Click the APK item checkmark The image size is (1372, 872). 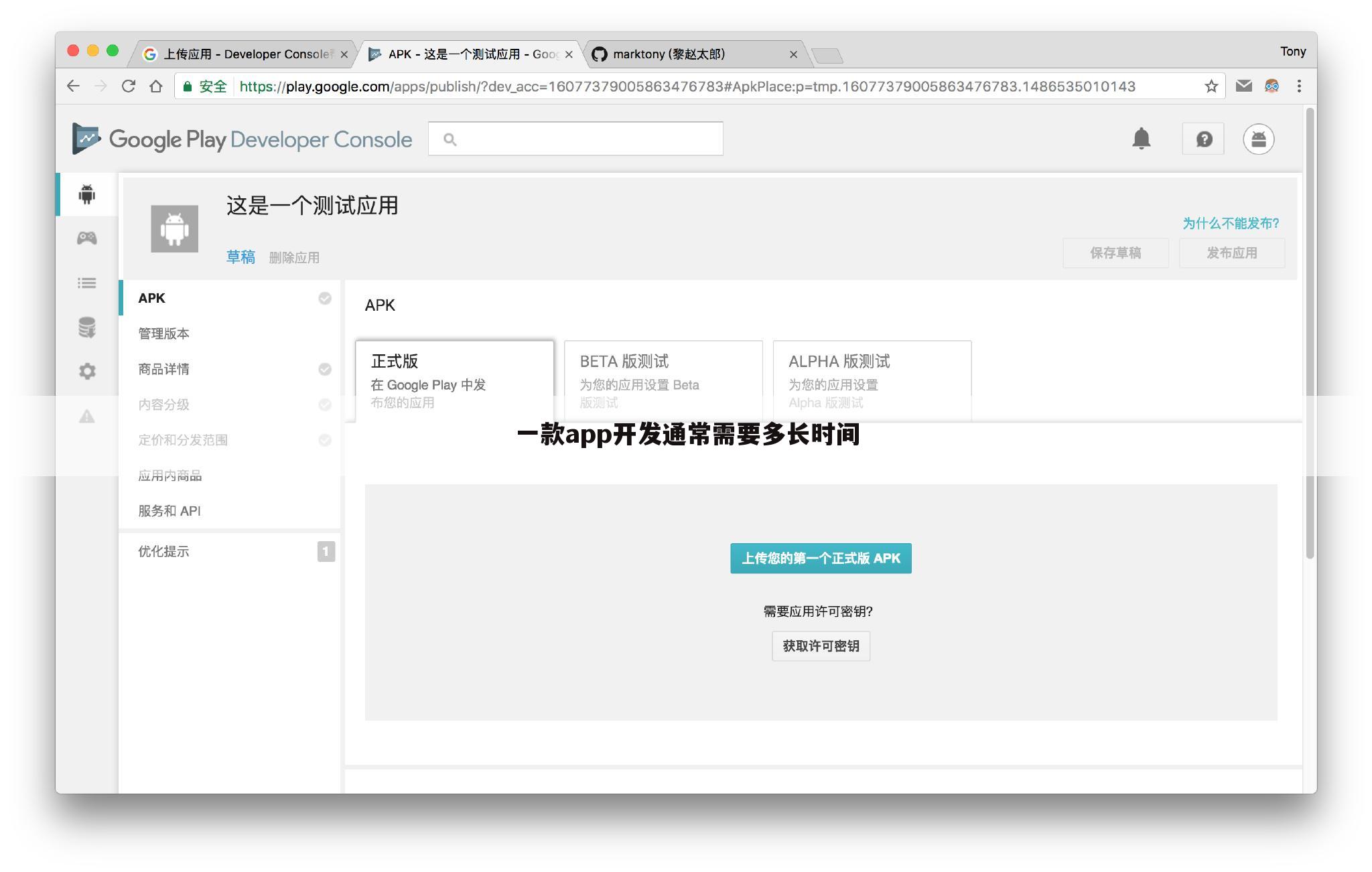pos(324,298)
